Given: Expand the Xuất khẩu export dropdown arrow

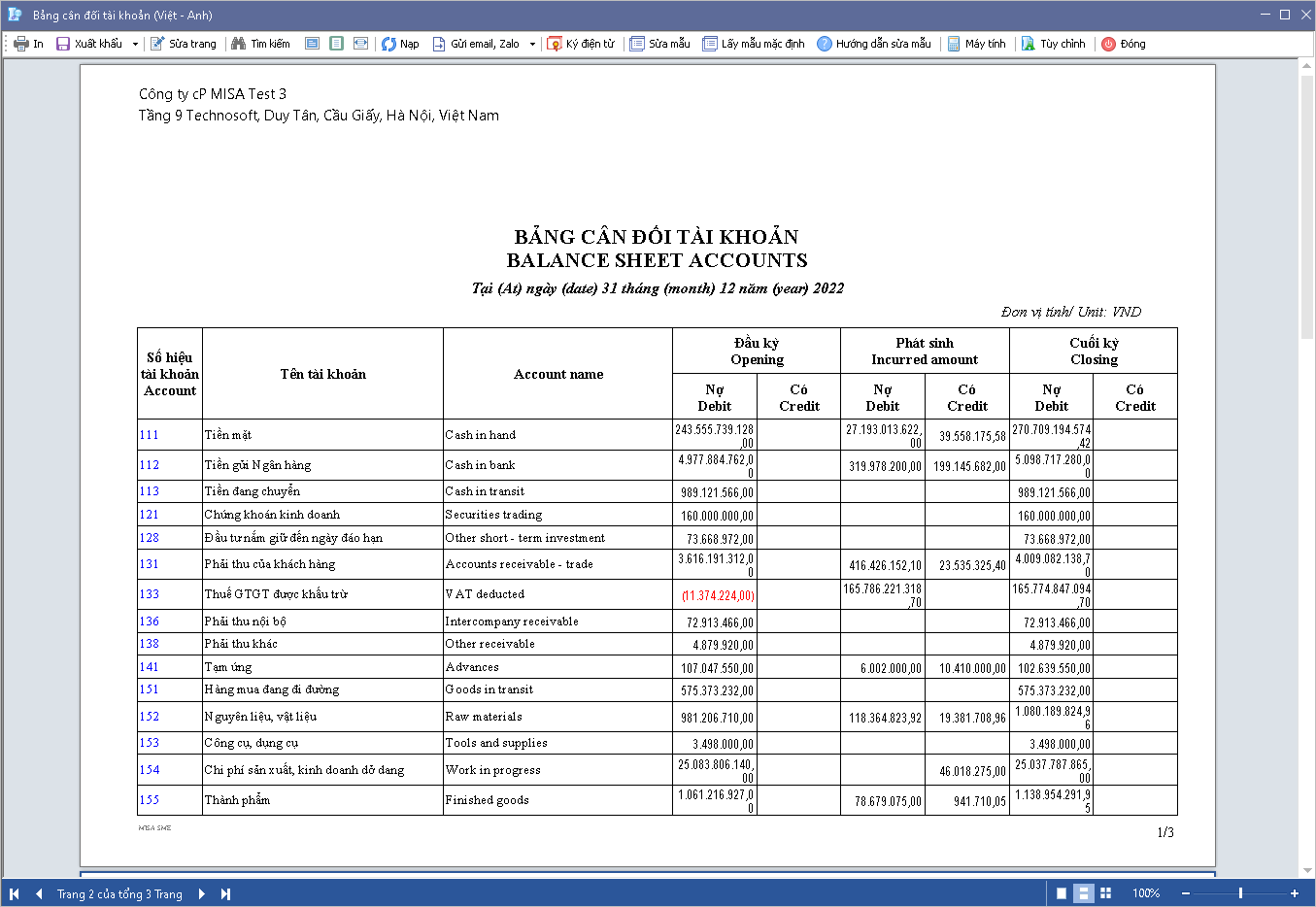Looking at the screenshot, I should [135, 44].
